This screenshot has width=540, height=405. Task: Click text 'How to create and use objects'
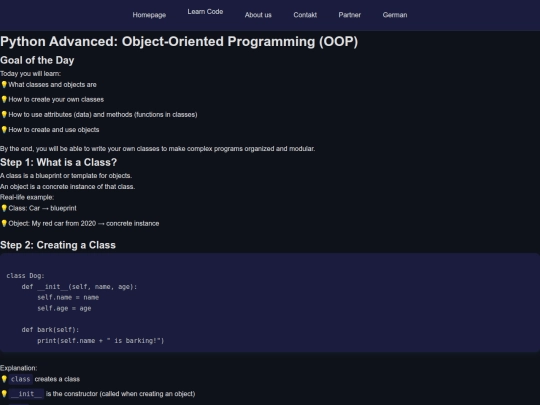click(x=54, y=130)
